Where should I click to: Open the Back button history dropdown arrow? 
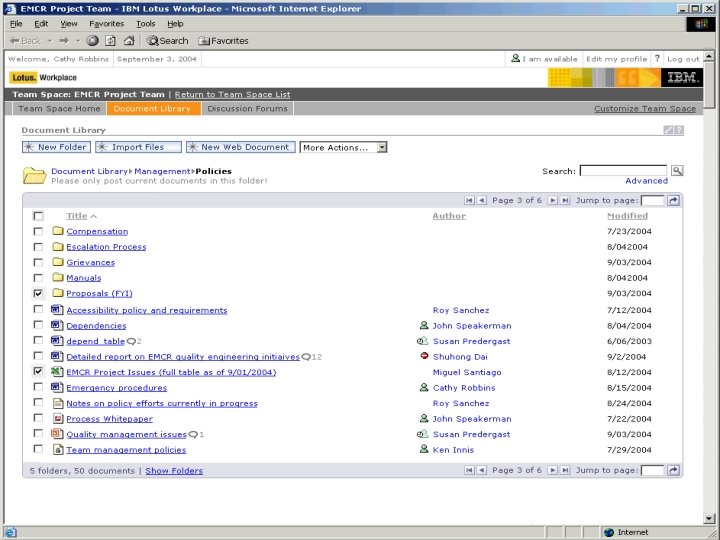(x=50, y=41)
